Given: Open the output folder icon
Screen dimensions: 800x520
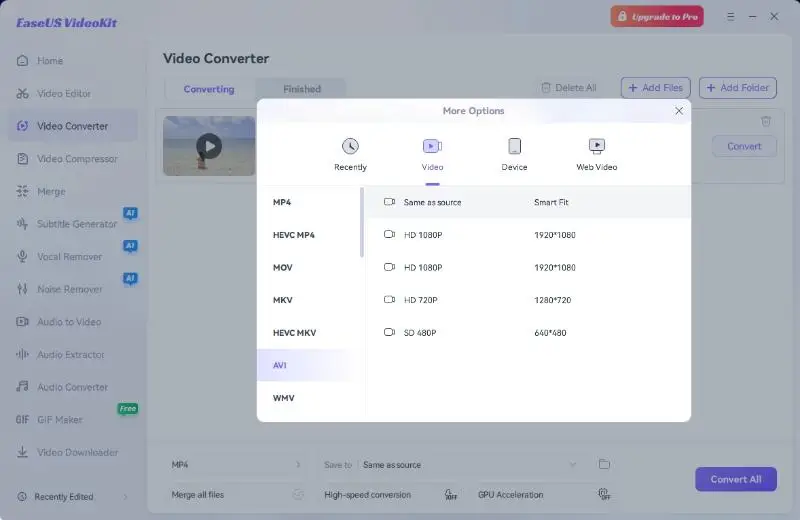Looking at the screenshot, I should pos(604,464).
